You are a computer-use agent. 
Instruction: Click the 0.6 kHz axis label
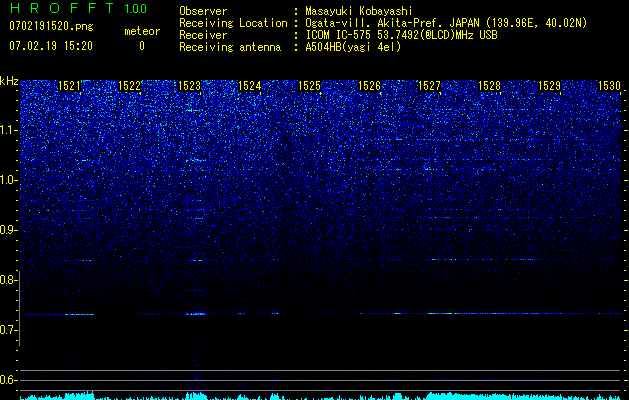tap(9, 380)
